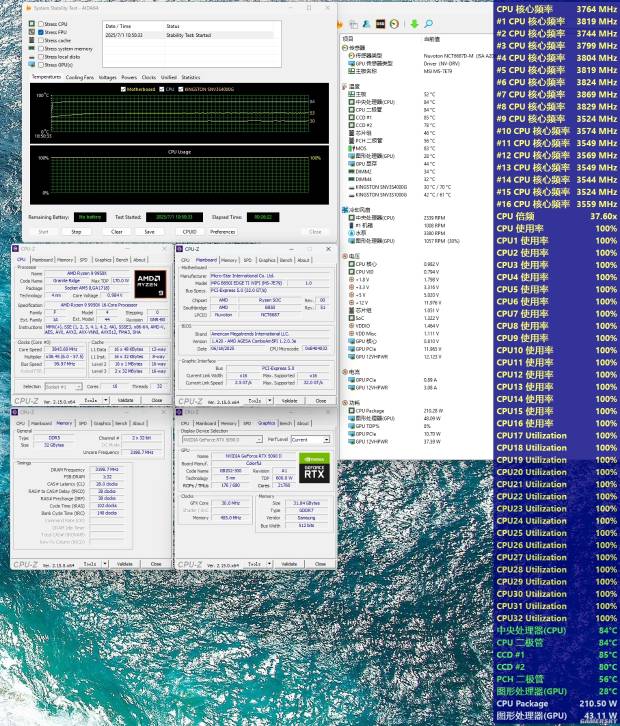Click the icon beside Stress FPU
620x726 pixels.
pos(31,32)
